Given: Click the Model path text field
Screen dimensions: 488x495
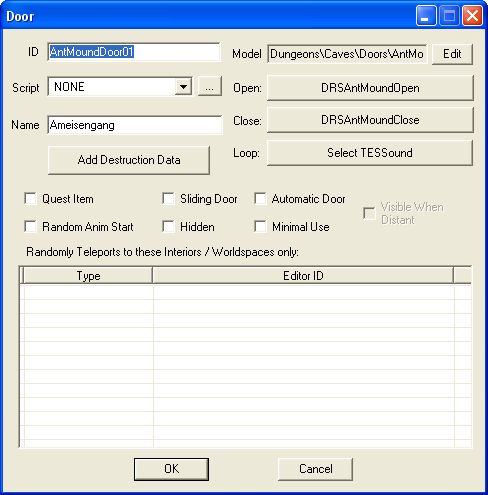Looking at the screenshot, I should coord(347,54).
